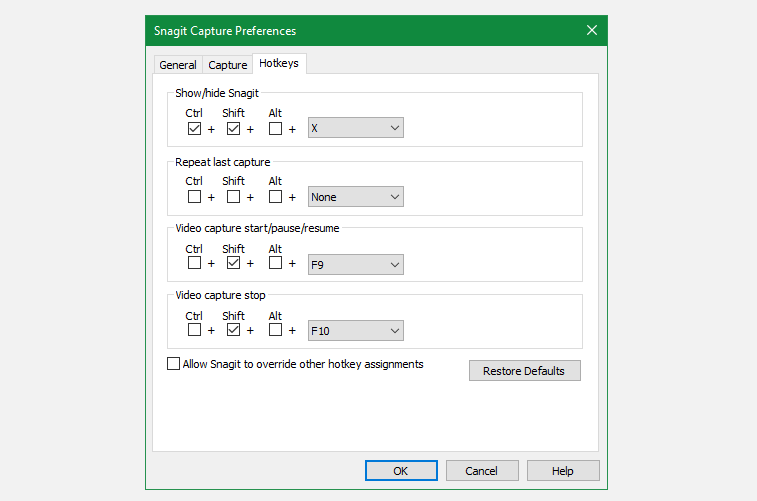Open Help for capture preferences

click(563, 471)
